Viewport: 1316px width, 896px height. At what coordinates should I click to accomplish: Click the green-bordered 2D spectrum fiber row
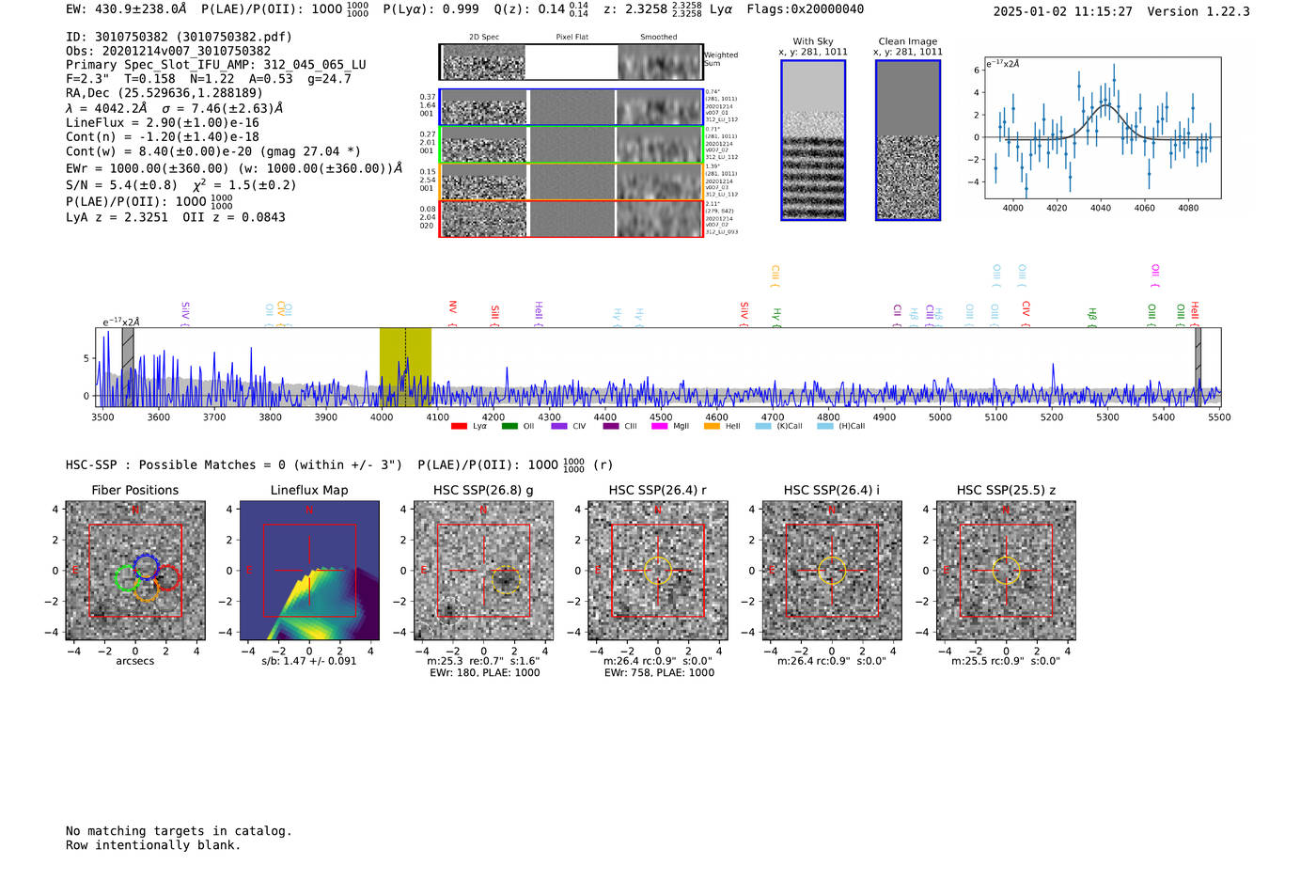[x=572, y=145]
